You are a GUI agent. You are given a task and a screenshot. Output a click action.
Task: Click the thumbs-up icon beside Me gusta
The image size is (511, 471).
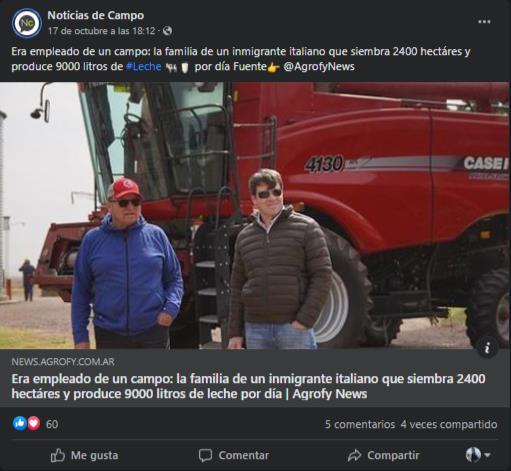[x=58, y=455]
